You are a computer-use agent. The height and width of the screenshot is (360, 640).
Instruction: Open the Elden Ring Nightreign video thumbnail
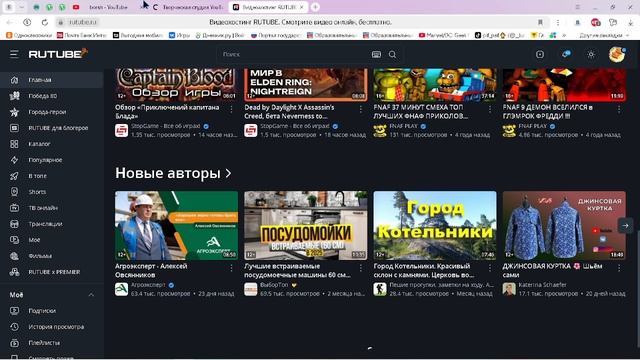[x=306, y=84]
